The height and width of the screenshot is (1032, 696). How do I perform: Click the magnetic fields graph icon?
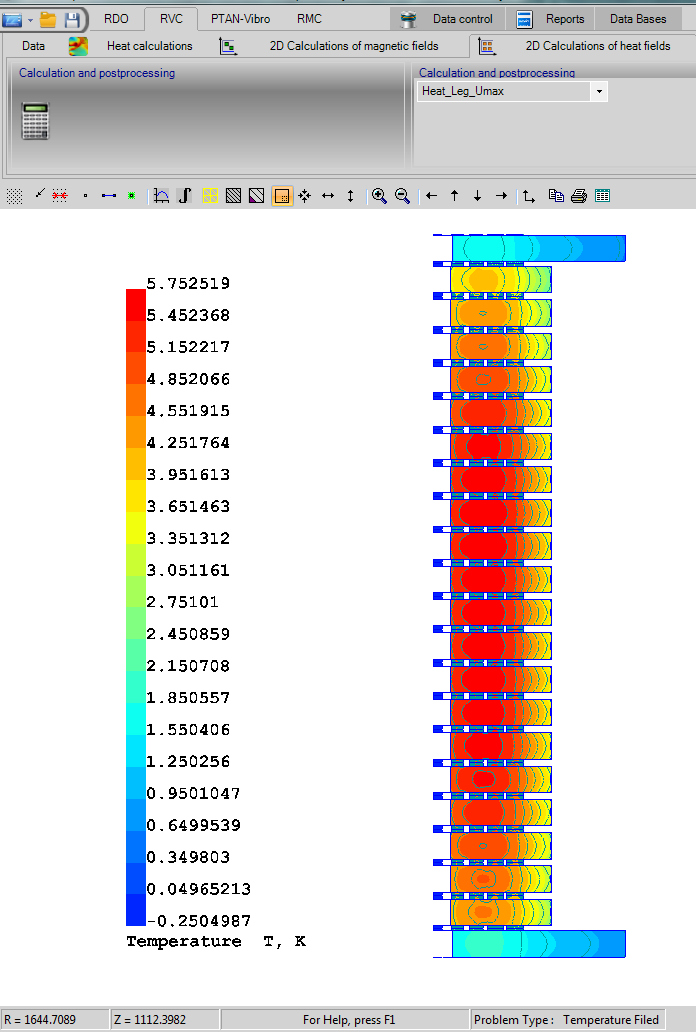click(228, 46)
